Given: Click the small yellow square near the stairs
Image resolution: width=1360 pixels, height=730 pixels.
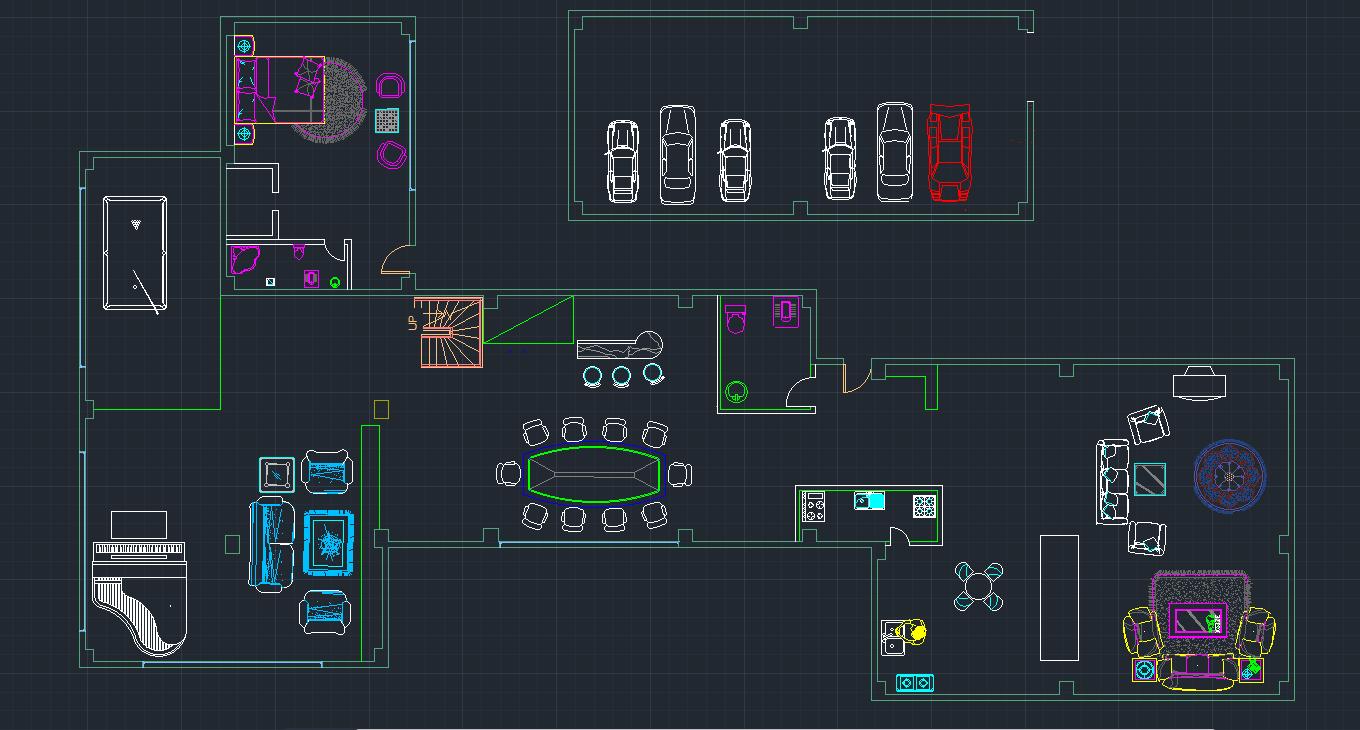Looking at the screenshot, I should 381,409.
